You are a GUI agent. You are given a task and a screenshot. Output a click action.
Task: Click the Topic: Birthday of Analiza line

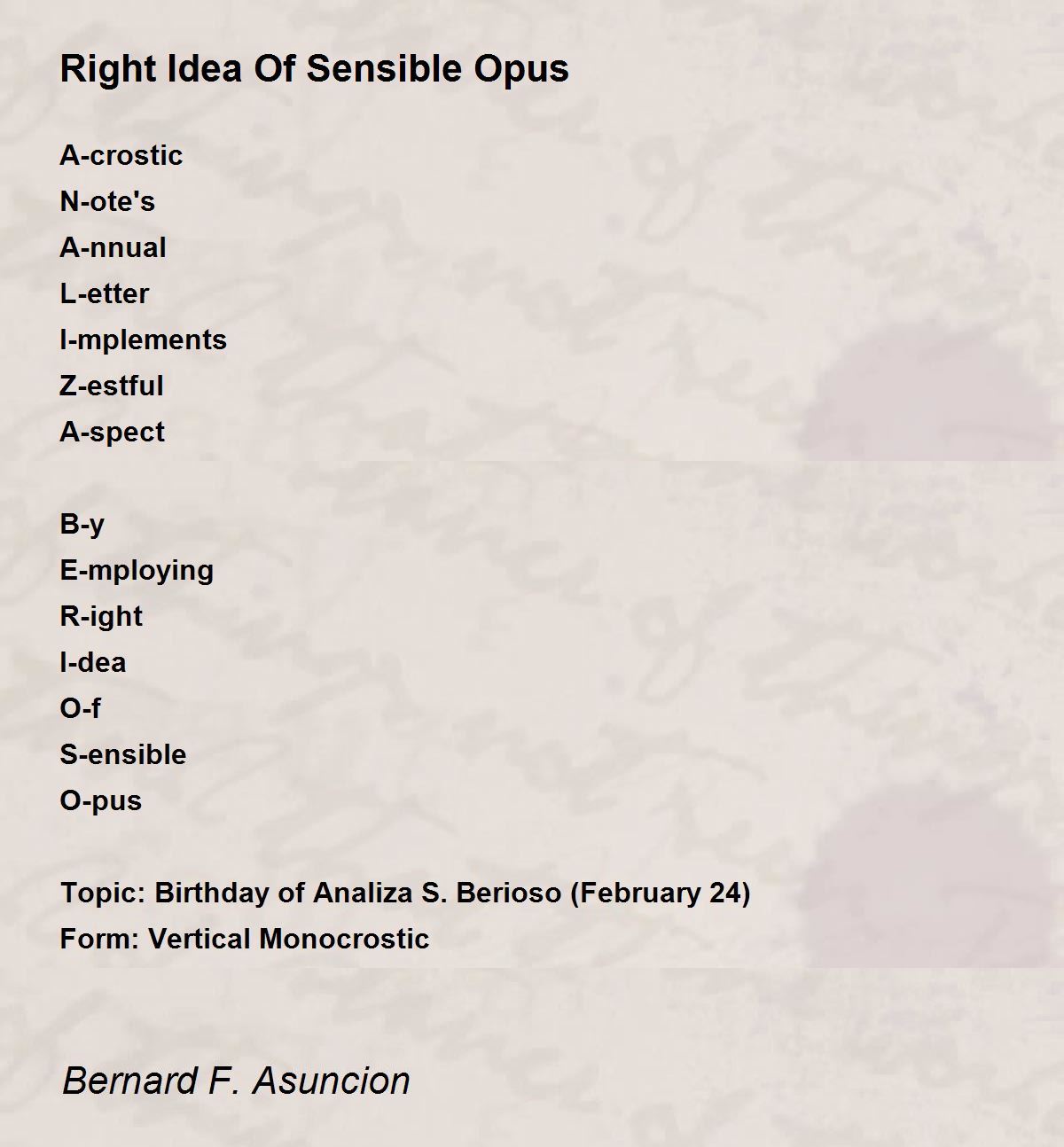pyautogui.click(x=405, y=893)
